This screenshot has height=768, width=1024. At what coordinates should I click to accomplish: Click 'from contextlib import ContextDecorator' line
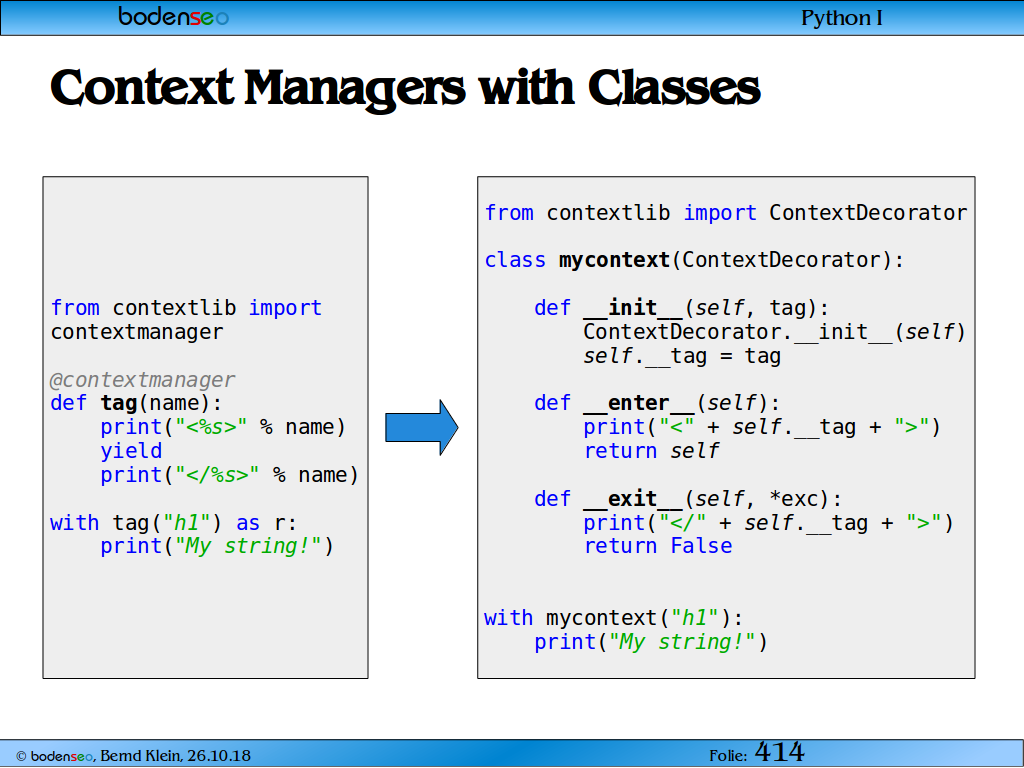(726, 213)
